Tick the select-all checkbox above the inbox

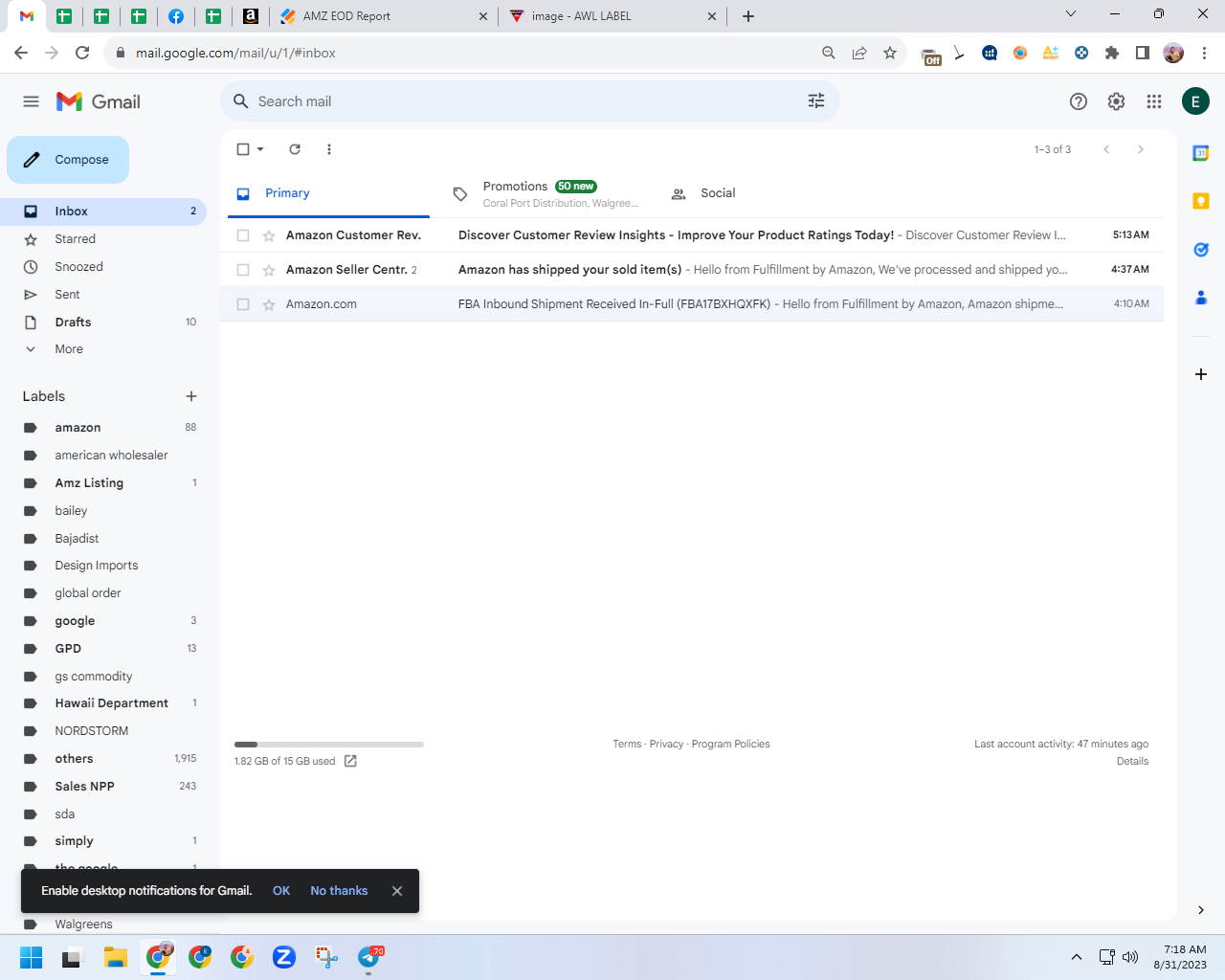[243, 149]
